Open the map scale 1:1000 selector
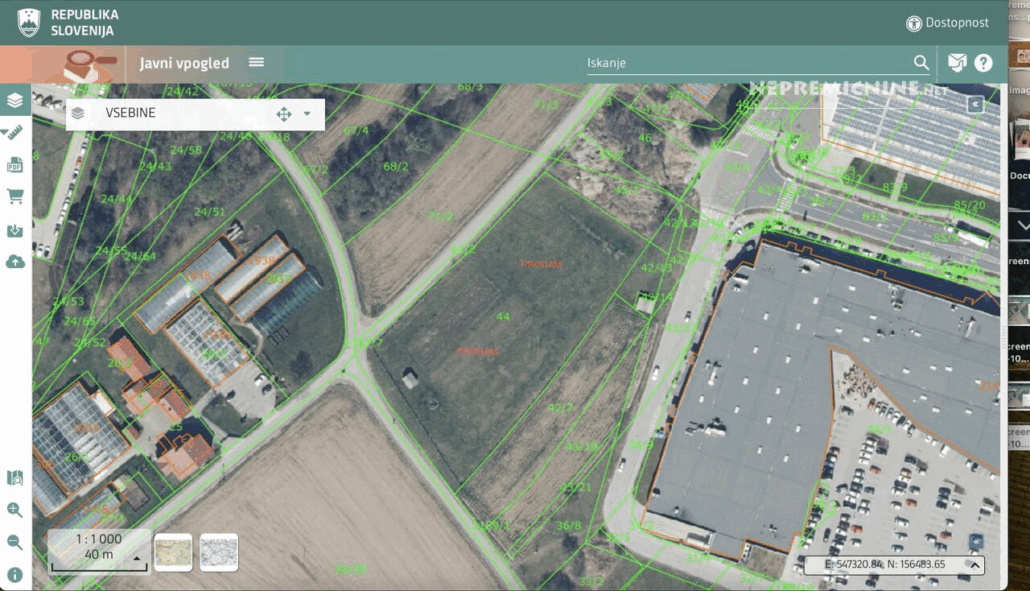1030x591 pixels. [x=99, y=549]
